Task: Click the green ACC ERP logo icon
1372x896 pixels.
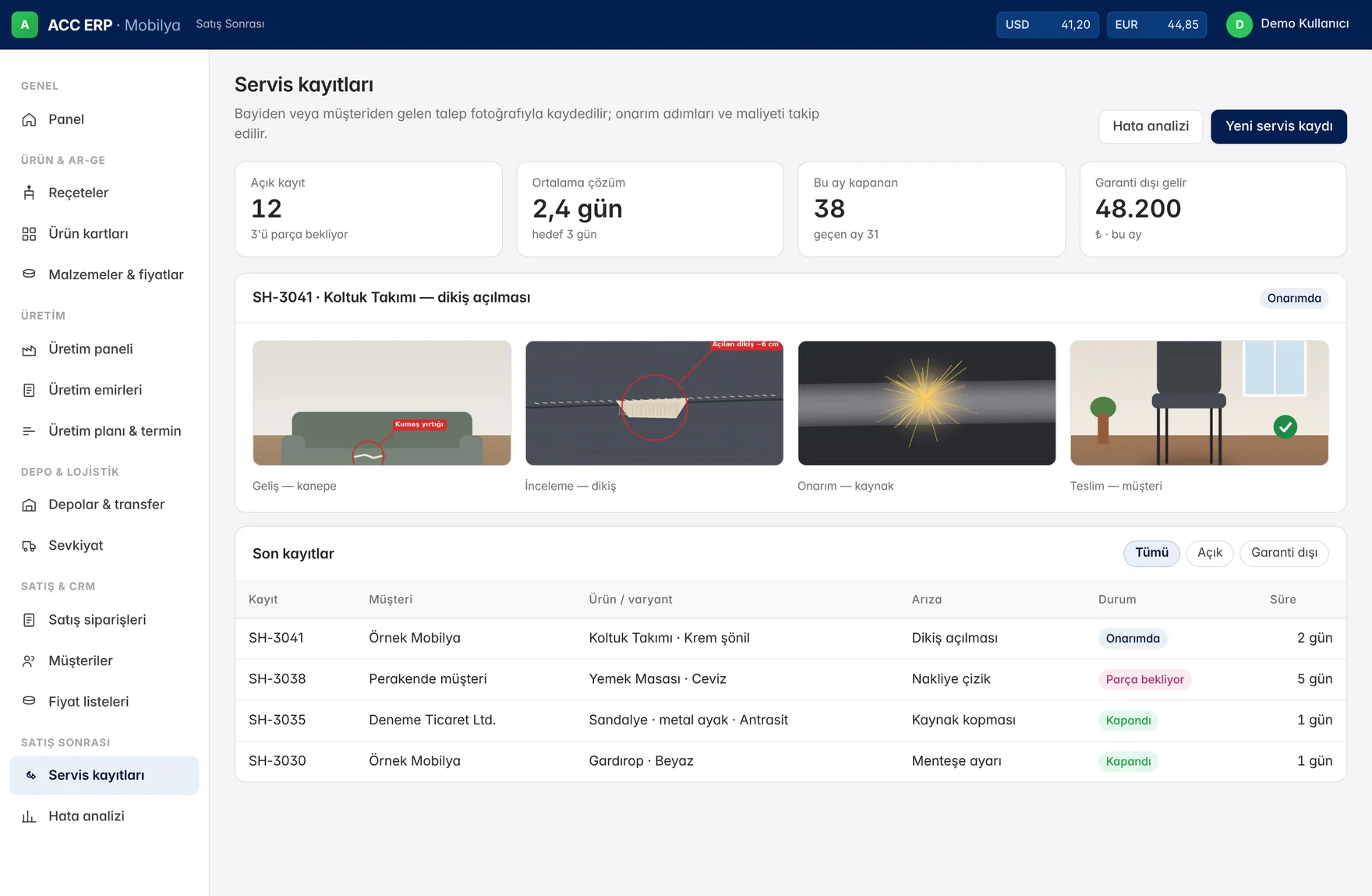Action: tap(25, 25)
